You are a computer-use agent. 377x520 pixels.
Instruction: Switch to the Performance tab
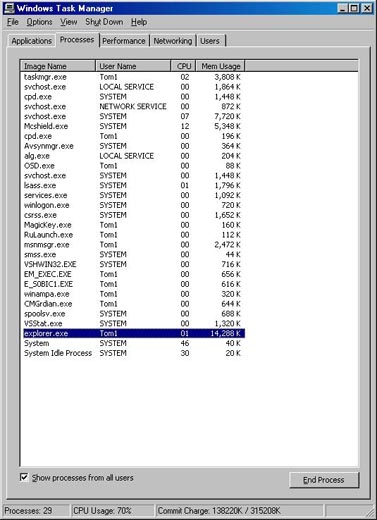124,41
